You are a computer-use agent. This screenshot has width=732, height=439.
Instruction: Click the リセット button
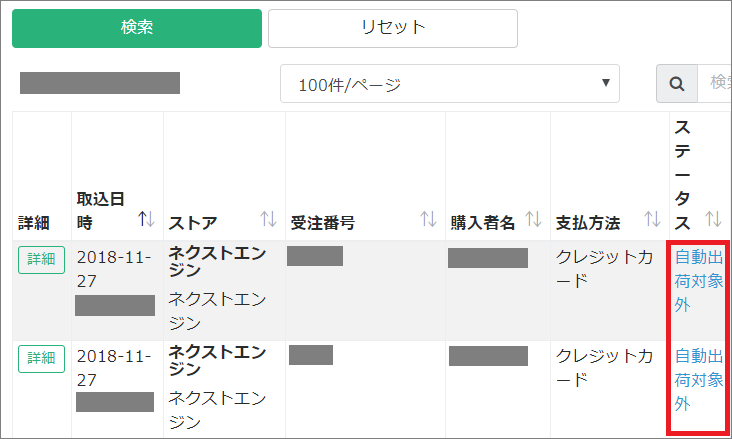coord(392,28)
